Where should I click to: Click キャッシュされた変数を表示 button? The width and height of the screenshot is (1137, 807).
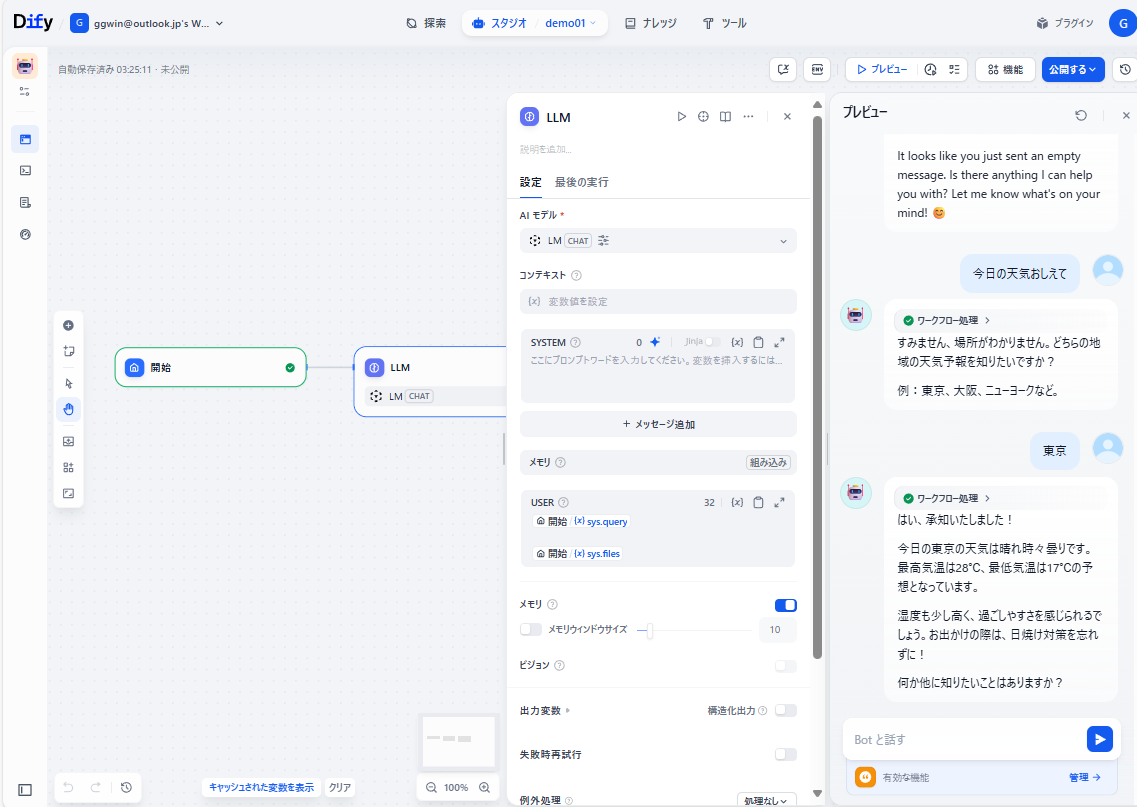[x=261, y=787]
